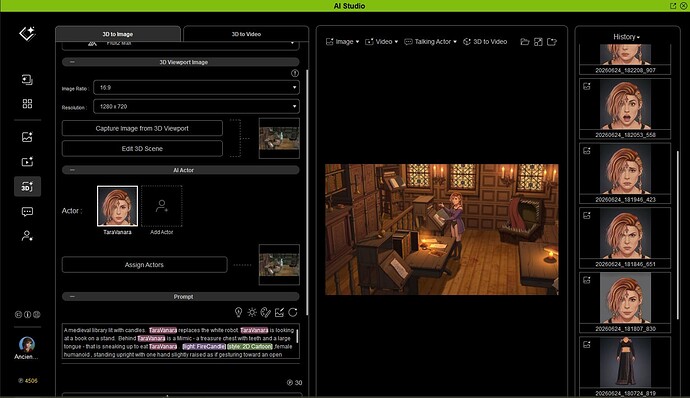Click the open folder icon

pyautogui.click(x=525, y=42)
